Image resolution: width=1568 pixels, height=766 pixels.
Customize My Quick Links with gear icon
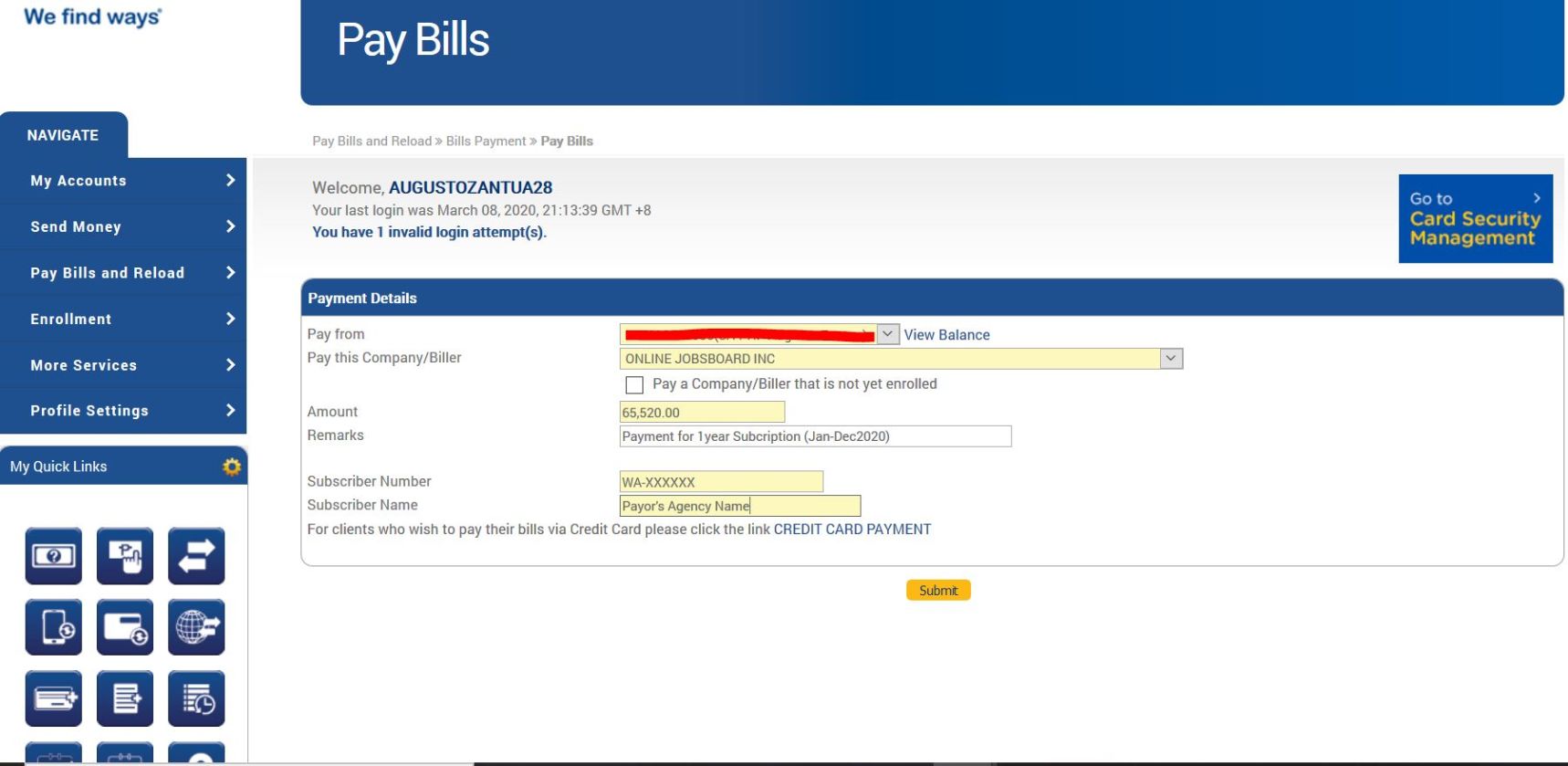pyautogui.click(x=232, y=467)
